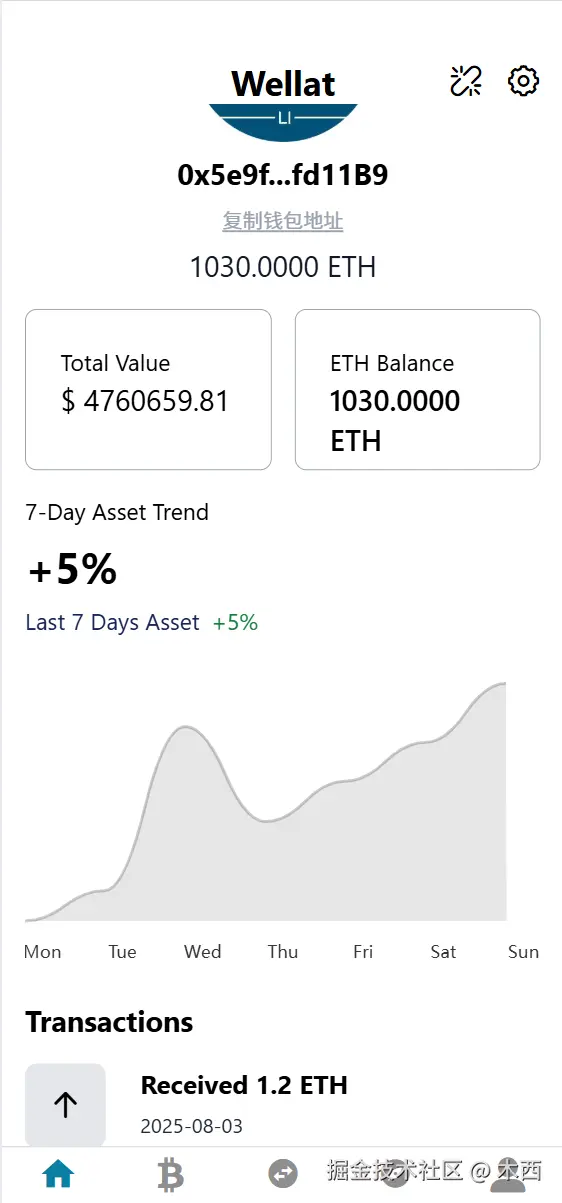
Task: Open the profile person icon tab
Action: [x=508, y=1174]
